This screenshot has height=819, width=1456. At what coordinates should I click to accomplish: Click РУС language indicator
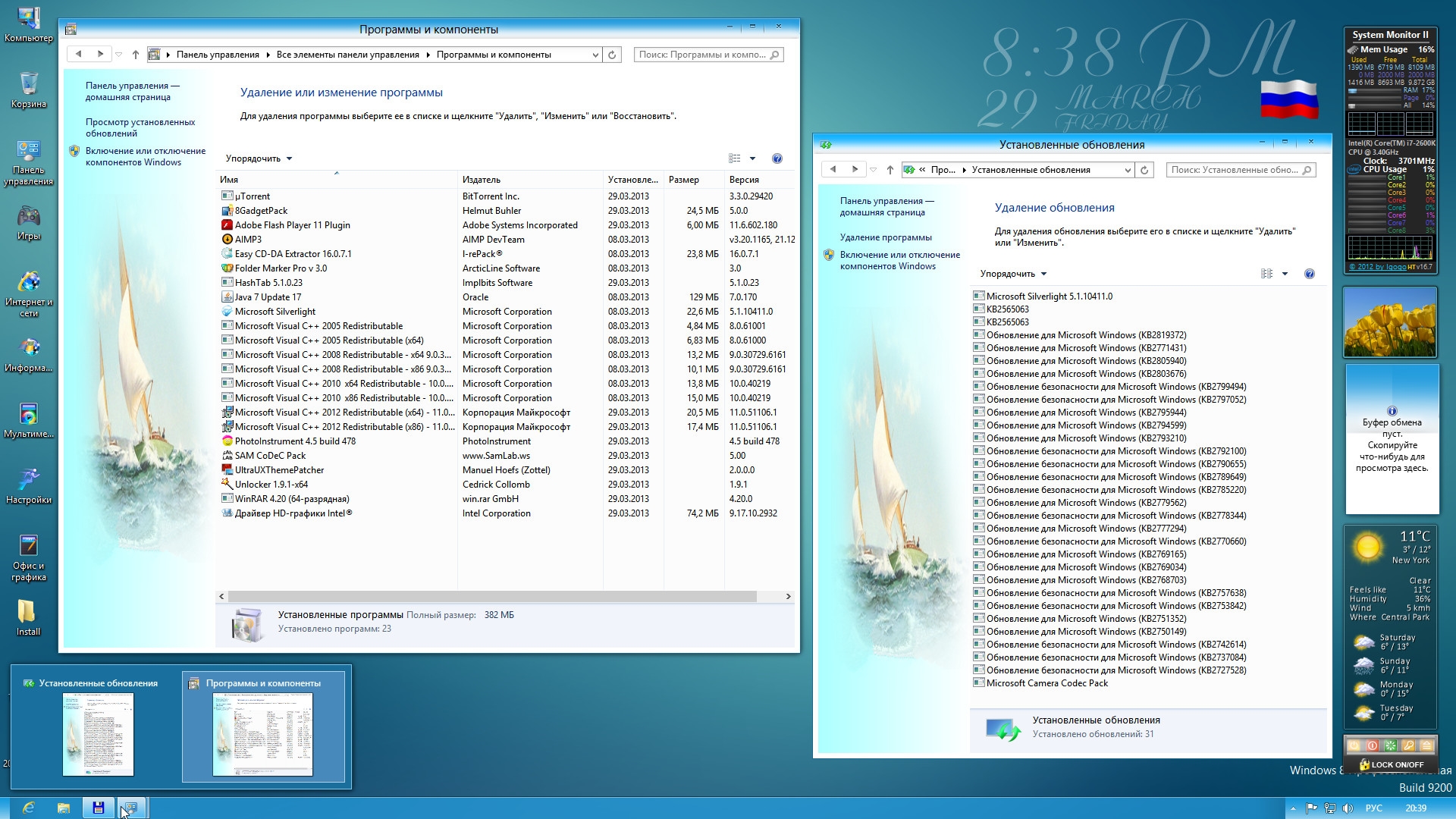(x=1373, y=808)
